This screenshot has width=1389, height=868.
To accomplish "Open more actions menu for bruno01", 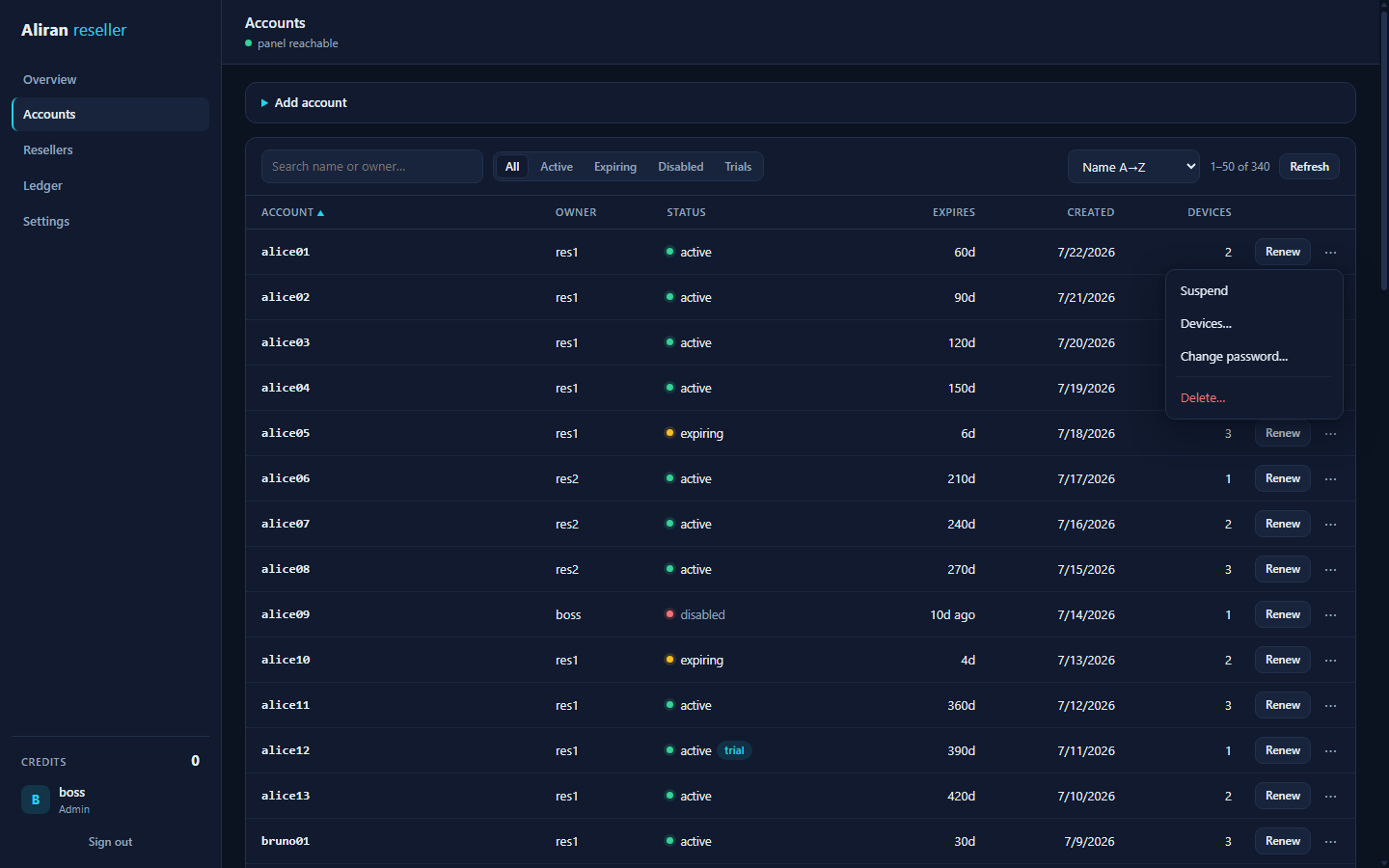I will tap(1330, 841).
